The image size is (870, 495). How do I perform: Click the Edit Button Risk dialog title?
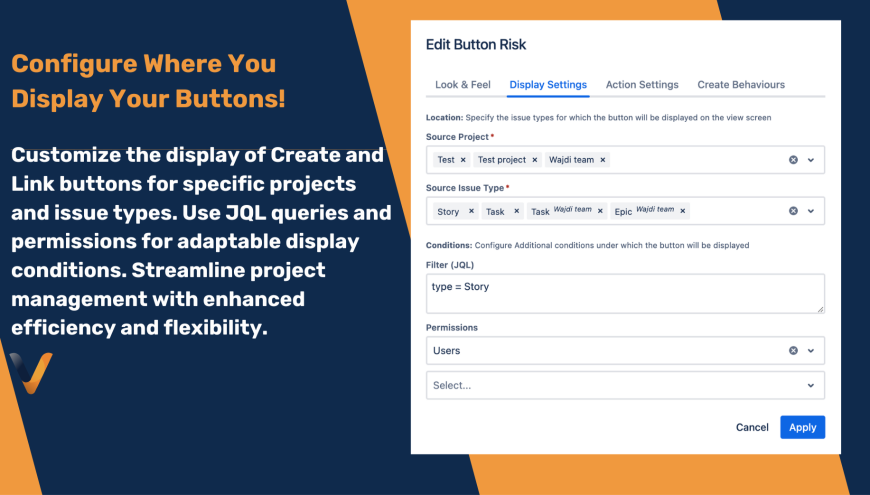coord(476,44)
